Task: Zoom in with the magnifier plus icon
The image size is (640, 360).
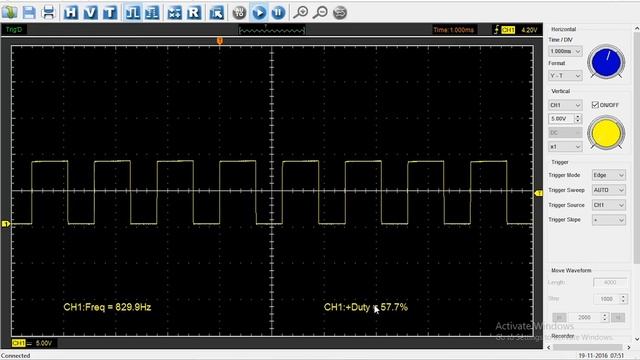Action: [301, 13]
